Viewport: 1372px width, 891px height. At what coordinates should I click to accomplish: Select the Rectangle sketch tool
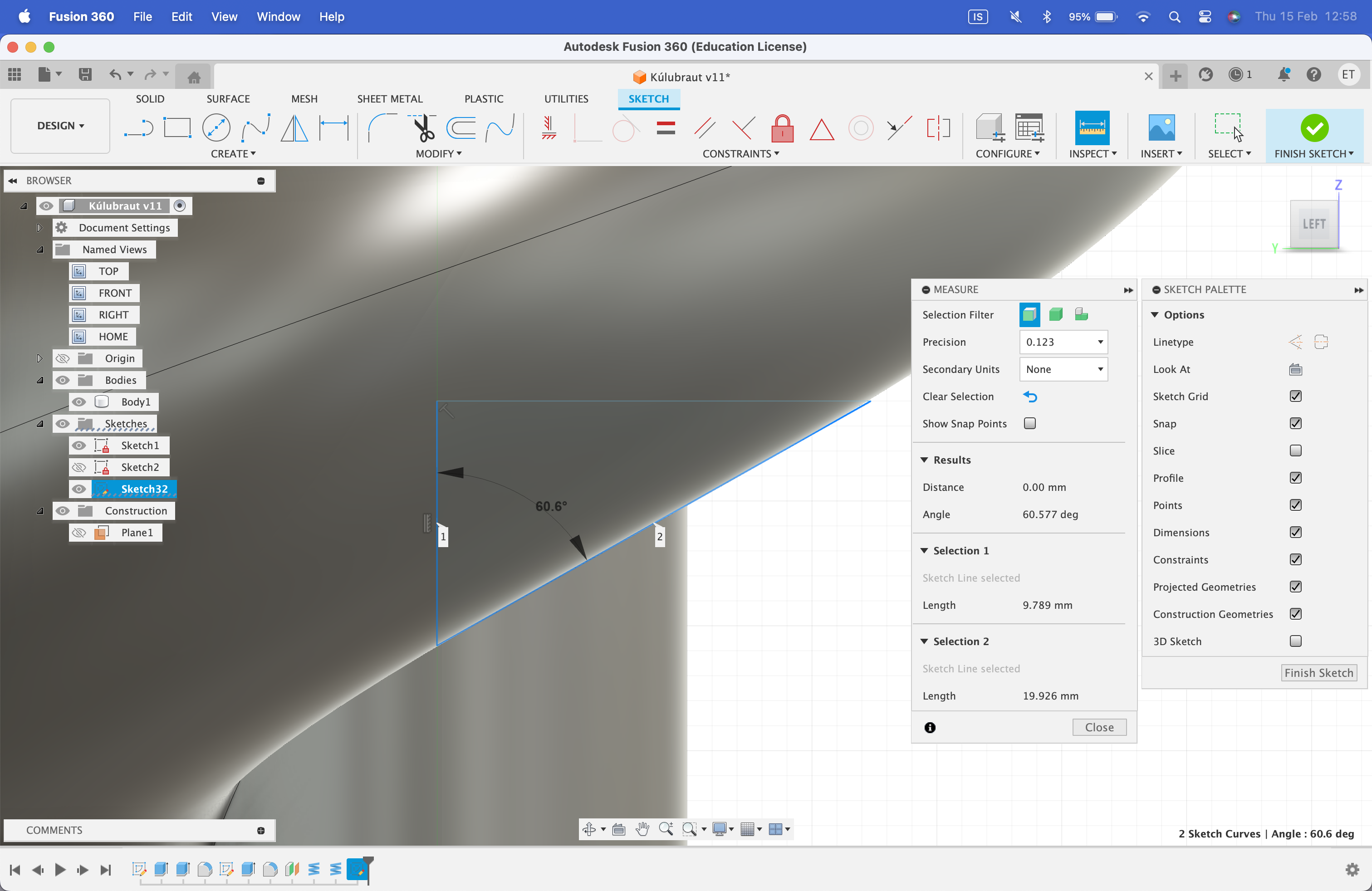tap(177, 128)
